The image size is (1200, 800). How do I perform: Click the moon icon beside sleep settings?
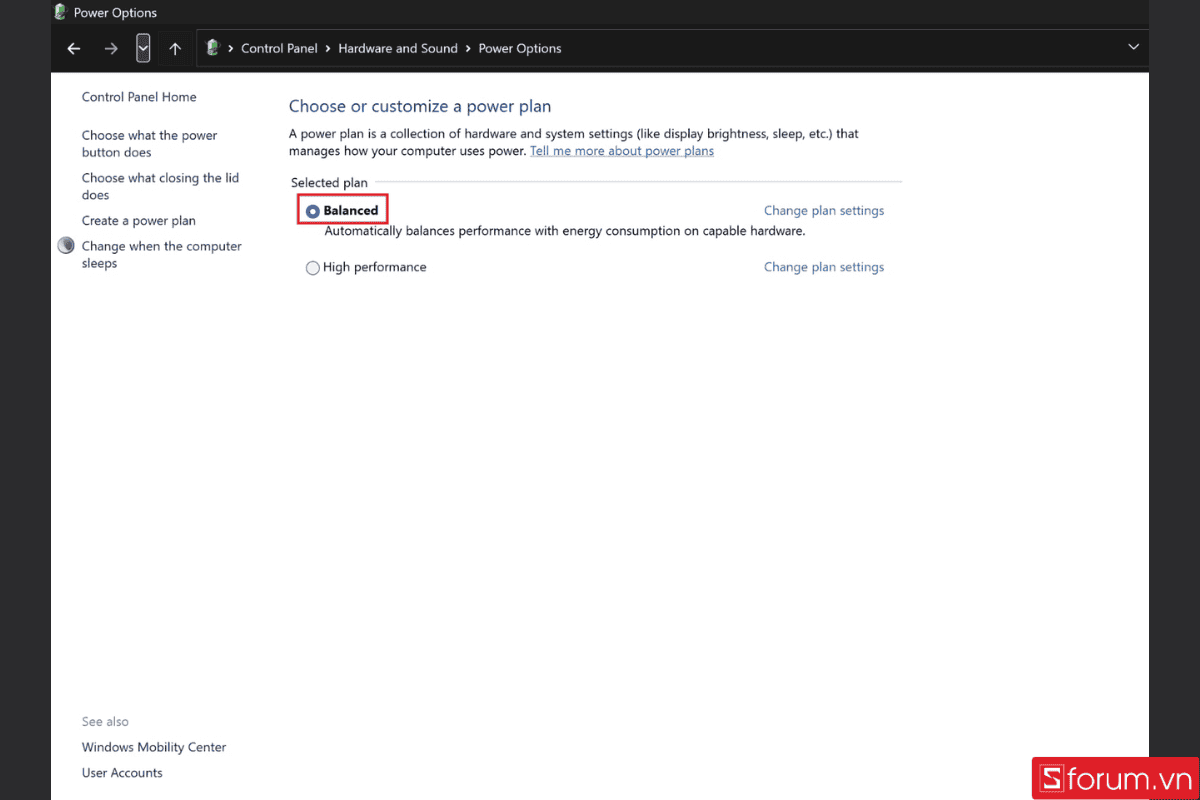[x=67, y=246]
